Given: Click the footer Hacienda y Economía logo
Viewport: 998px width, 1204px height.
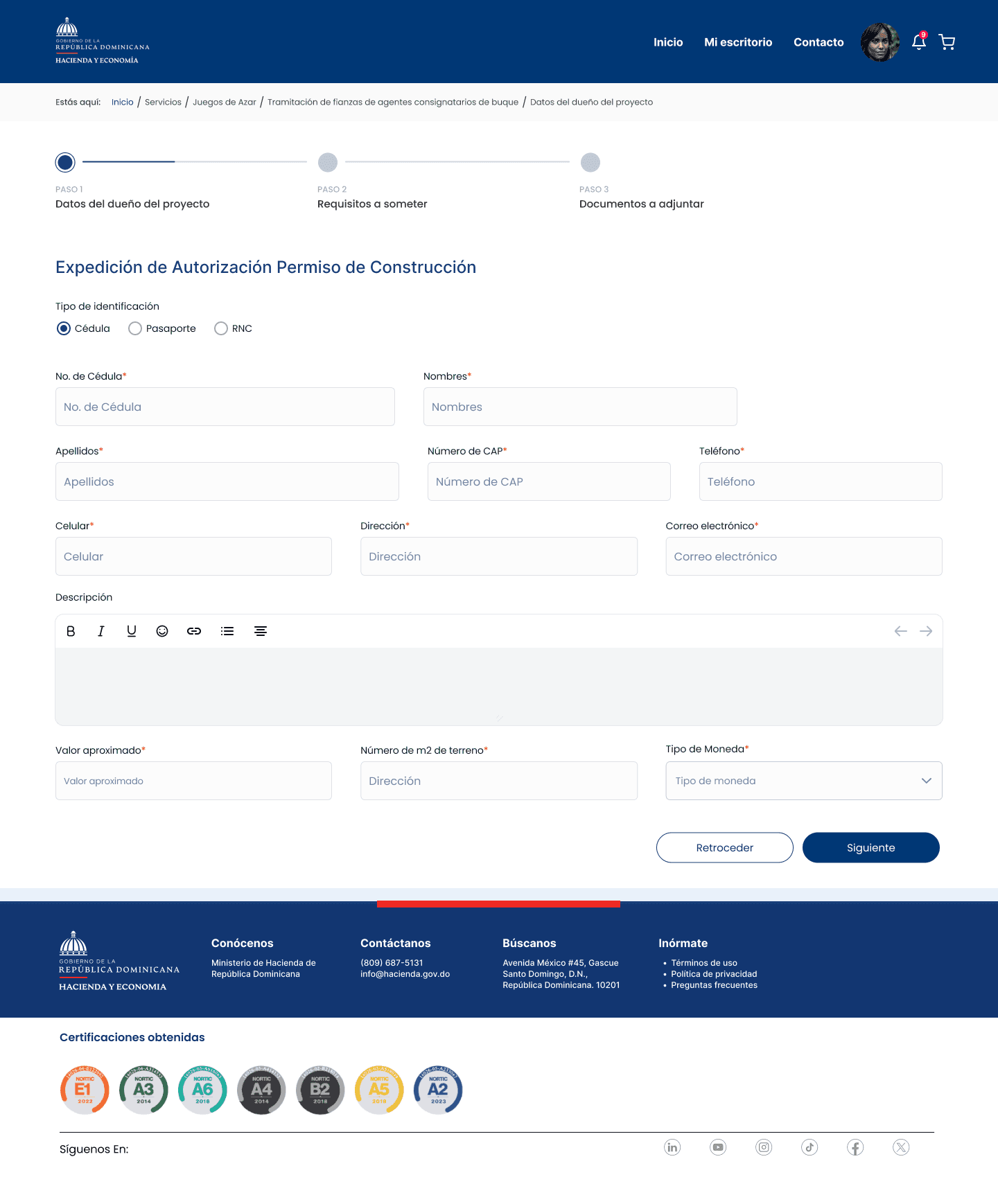Looking at the screenshot, I should tap(119, 961).
